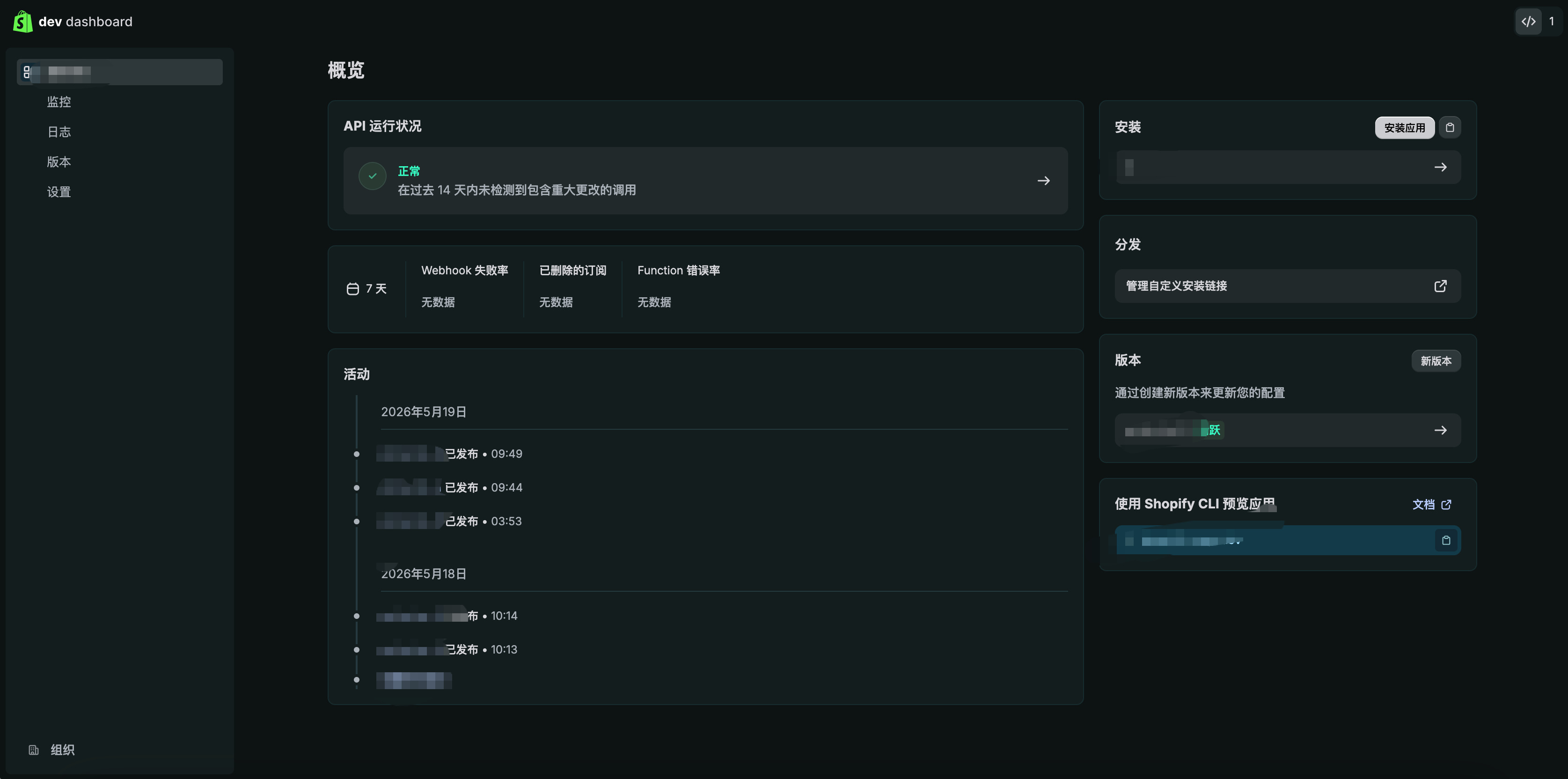Click the 2026年5月19日 date heading
1568x779 pixels.
424,412
